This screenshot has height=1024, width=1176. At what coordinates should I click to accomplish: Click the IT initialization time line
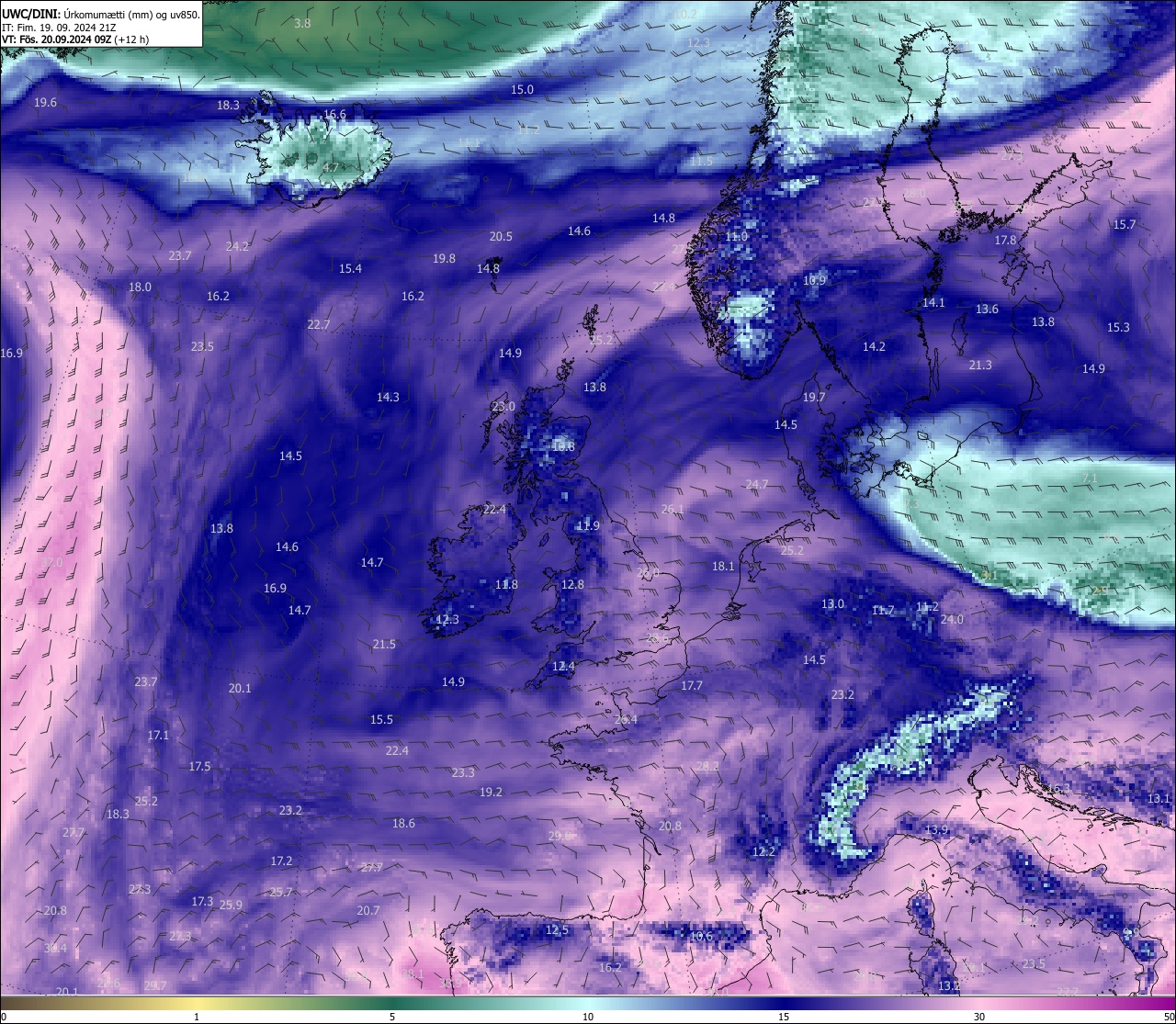(59, 28)
